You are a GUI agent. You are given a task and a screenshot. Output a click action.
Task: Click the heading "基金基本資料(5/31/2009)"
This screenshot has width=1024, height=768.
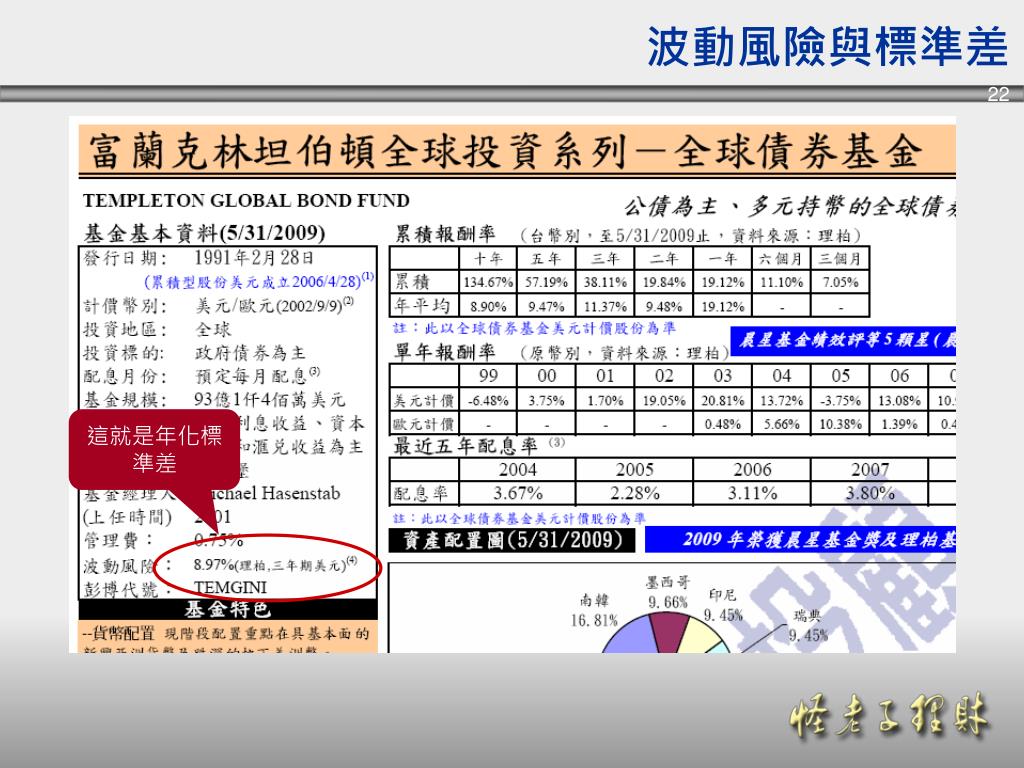(x=204, y=232)
